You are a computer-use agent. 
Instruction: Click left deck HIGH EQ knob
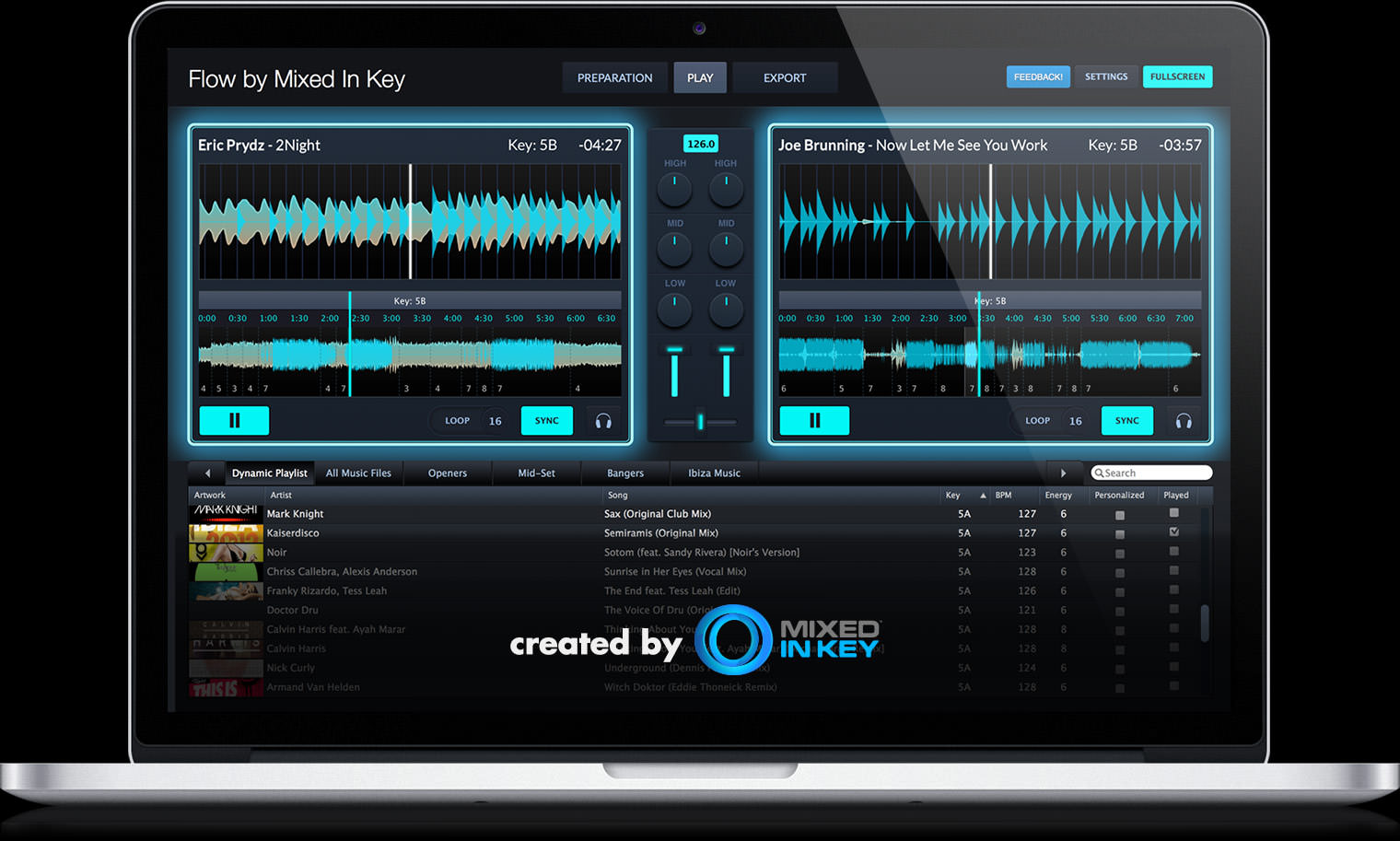coord(674,189)
